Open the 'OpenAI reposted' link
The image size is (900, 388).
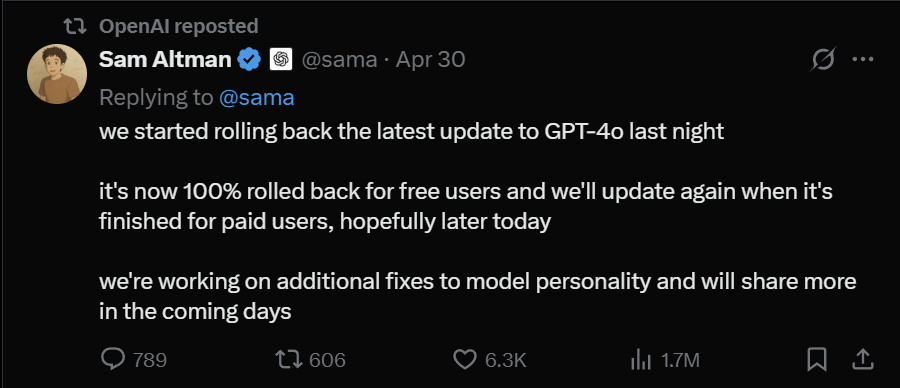click(x=179, y=26)
